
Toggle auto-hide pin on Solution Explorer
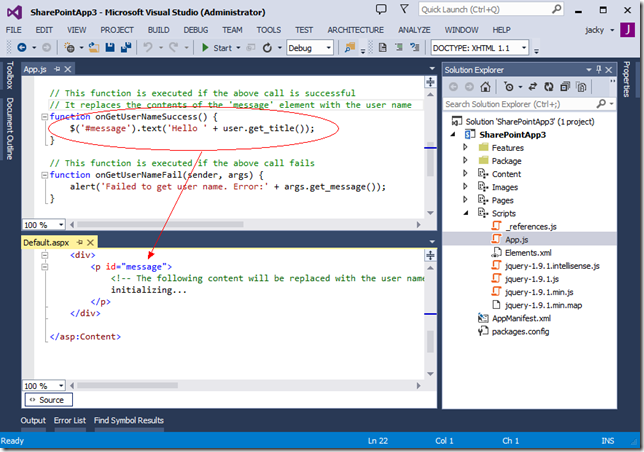(599, 69)
